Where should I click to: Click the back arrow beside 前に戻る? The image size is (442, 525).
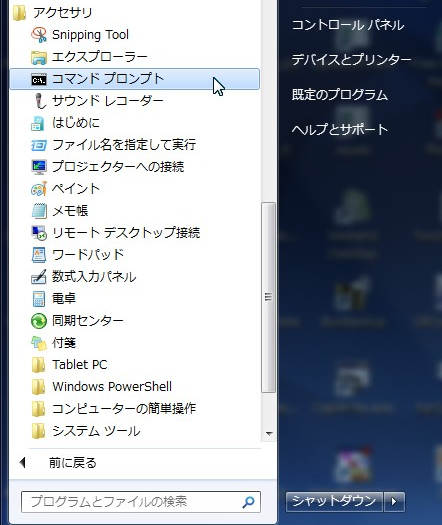click(22, 463)
